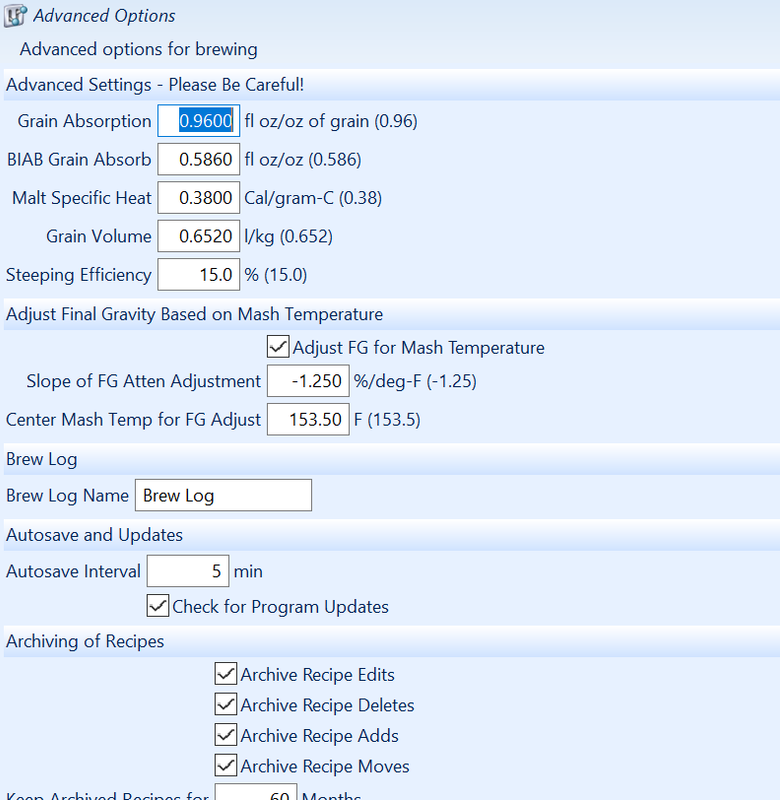Click Slope of FG Atten Adjustment field
The image size is (780, 800).
(308, 381)
